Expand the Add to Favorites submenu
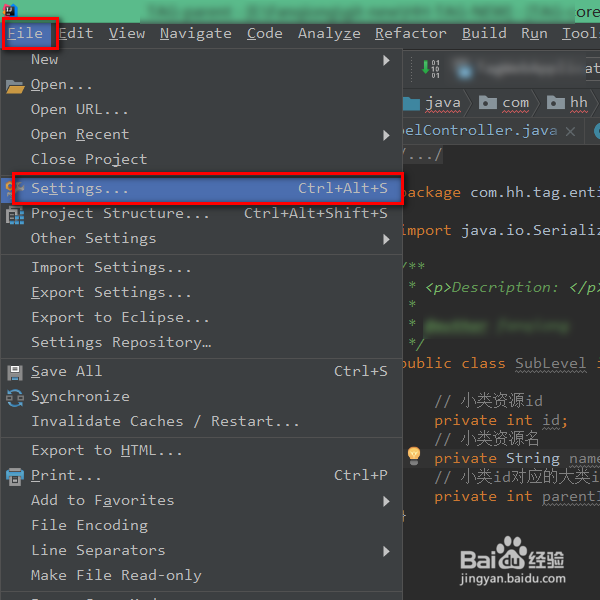 click(x=201, y=501)
